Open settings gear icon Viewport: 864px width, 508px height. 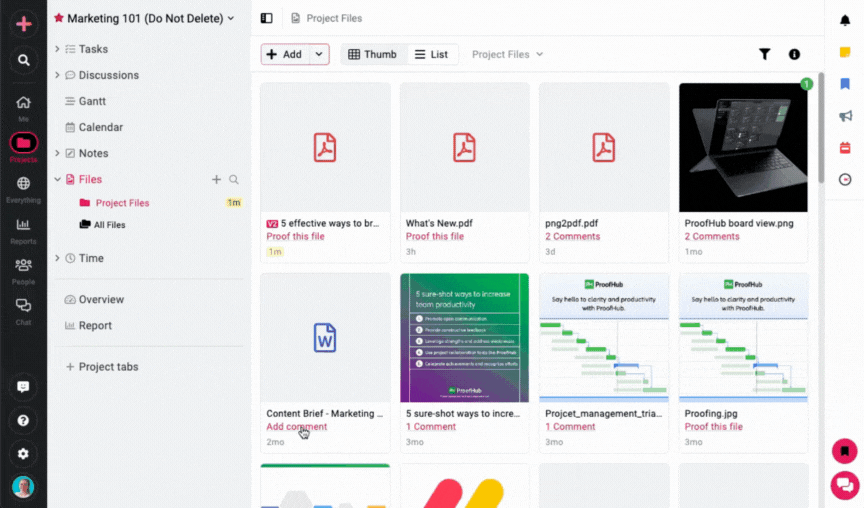click(23, 454)
